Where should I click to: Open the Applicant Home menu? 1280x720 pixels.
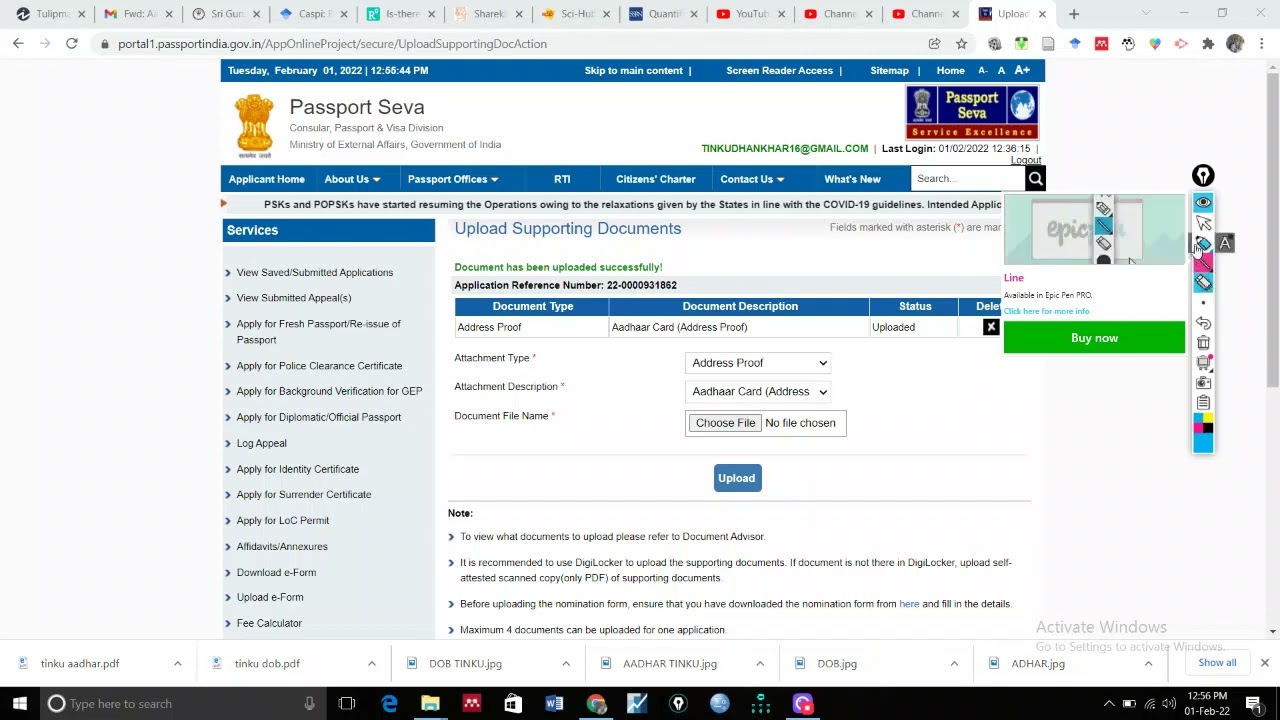pyautogui.click(x=266, y=179)
